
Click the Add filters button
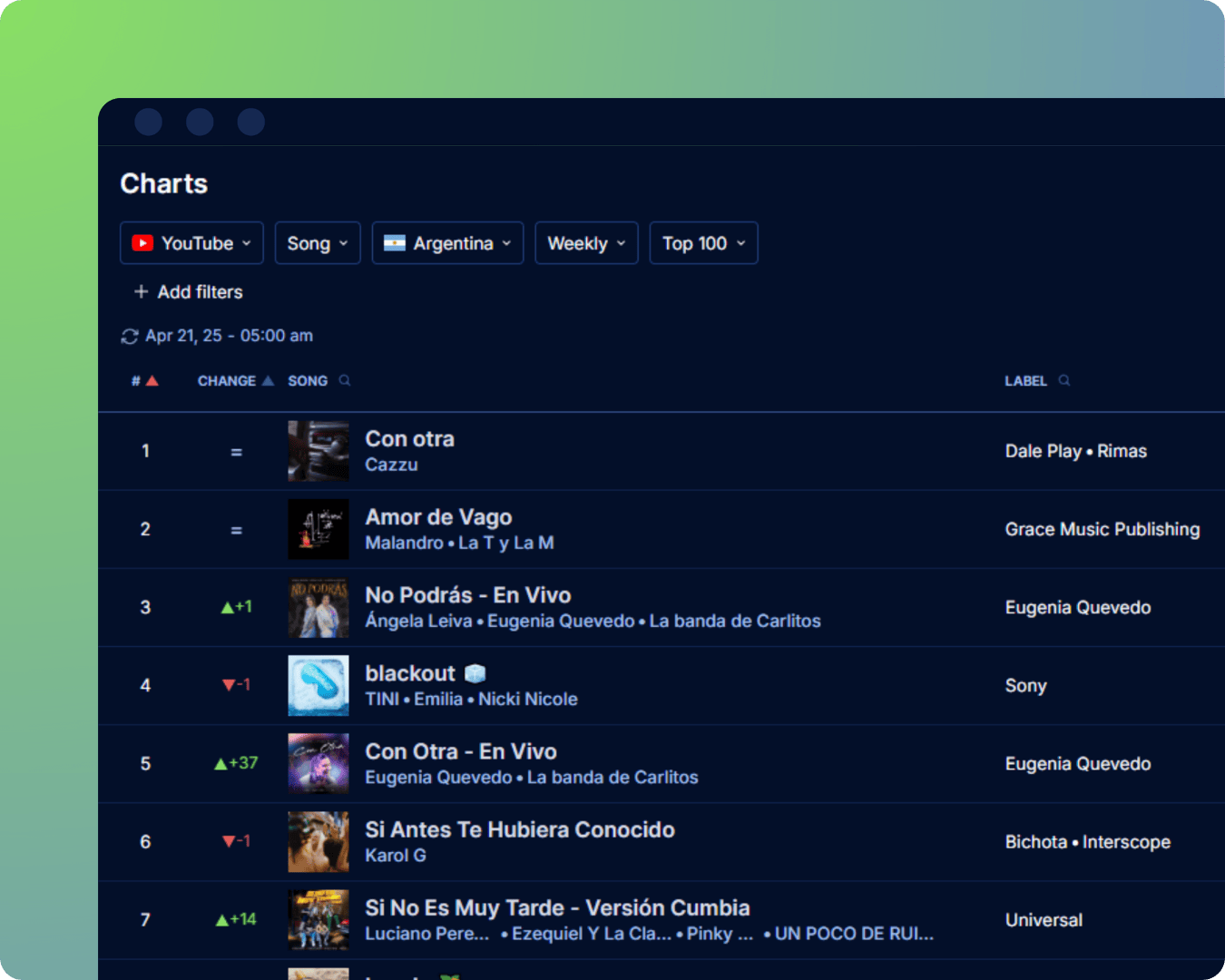pos(187,291)
